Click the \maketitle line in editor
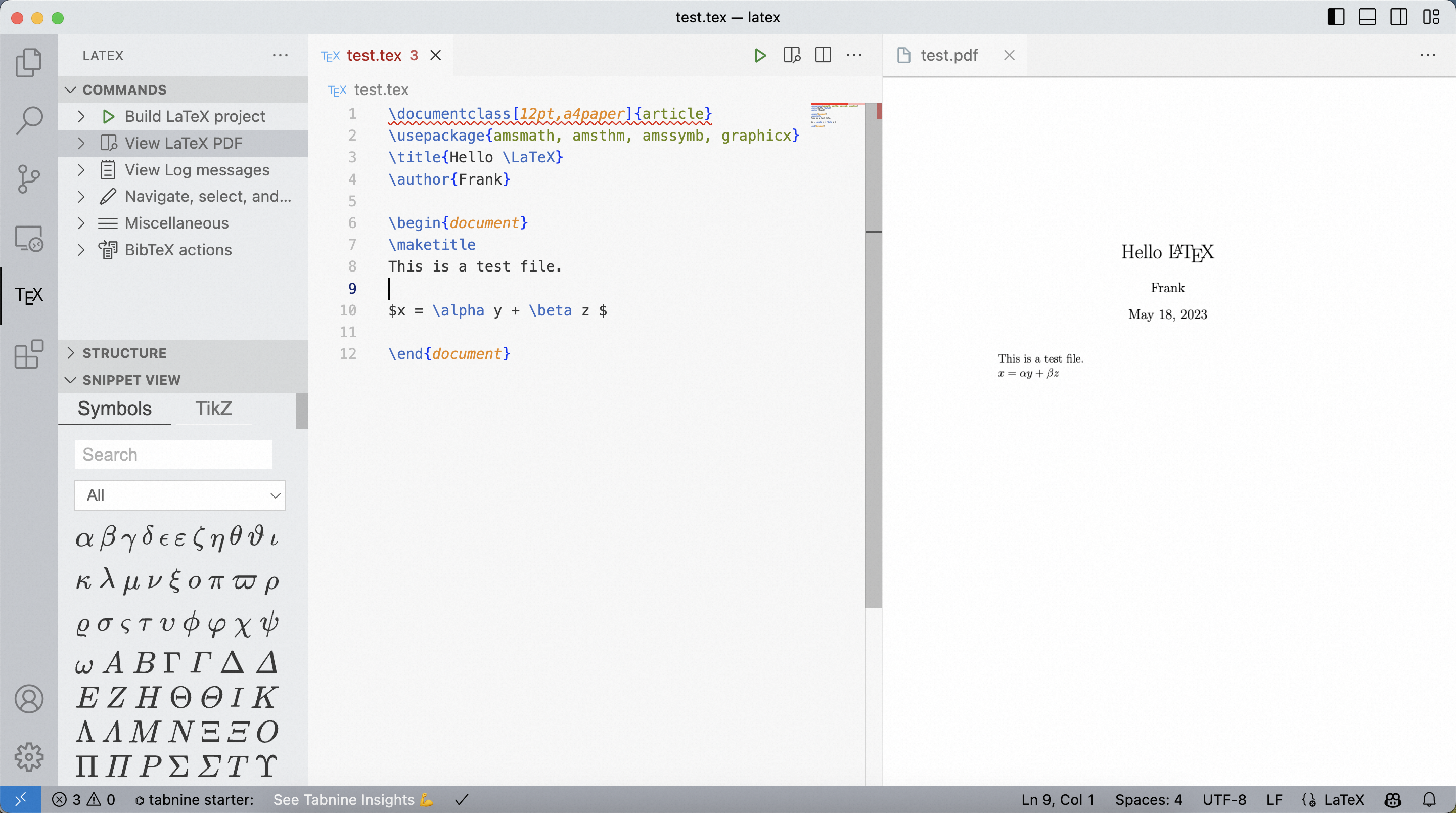 pyautogui.click(x=432, y=244)
